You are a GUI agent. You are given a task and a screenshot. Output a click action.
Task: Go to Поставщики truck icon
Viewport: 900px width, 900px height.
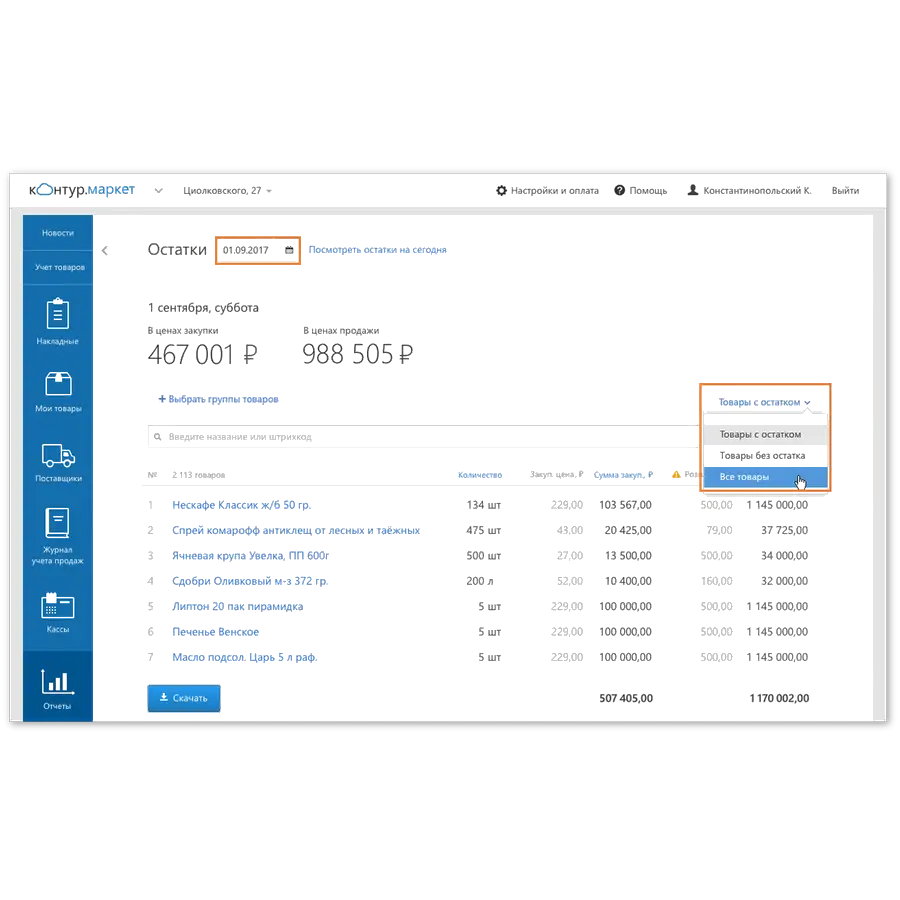point(57,458)
